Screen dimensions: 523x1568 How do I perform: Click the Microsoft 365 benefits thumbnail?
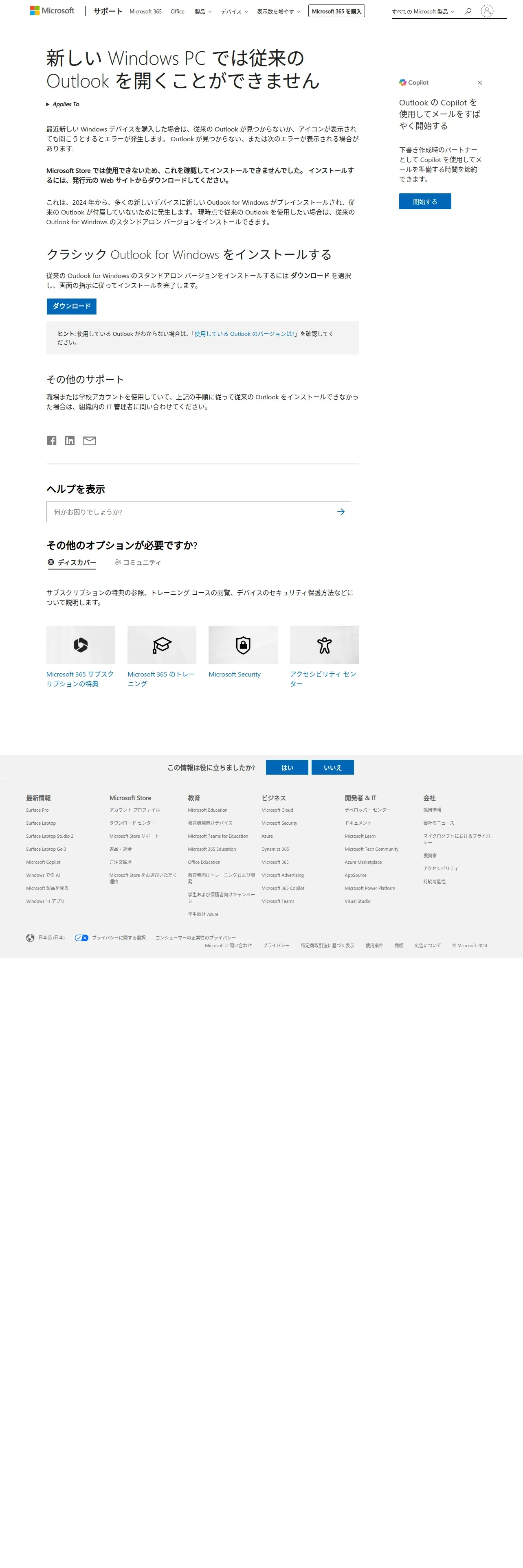81,645
